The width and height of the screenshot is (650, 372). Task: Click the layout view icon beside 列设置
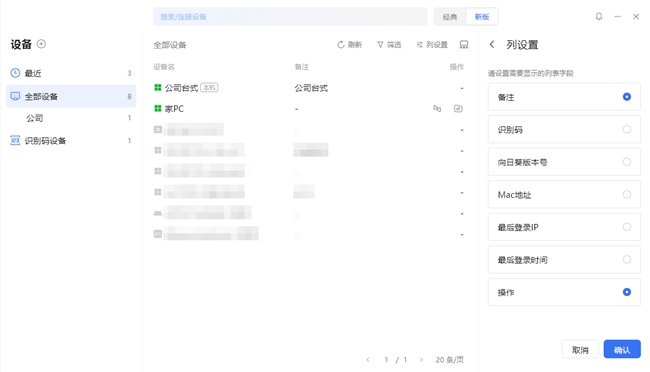coord(464,45)
